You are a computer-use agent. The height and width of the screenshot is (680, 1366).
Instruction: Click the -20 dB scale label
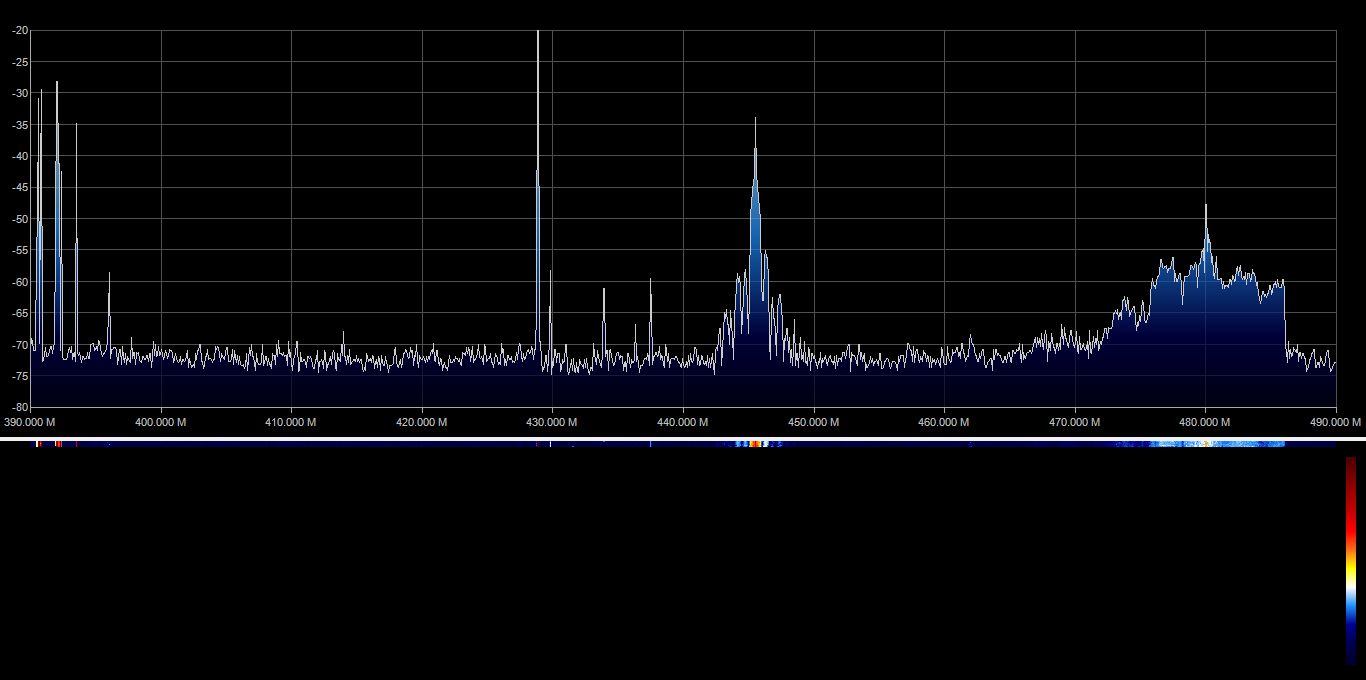point(20,31)
